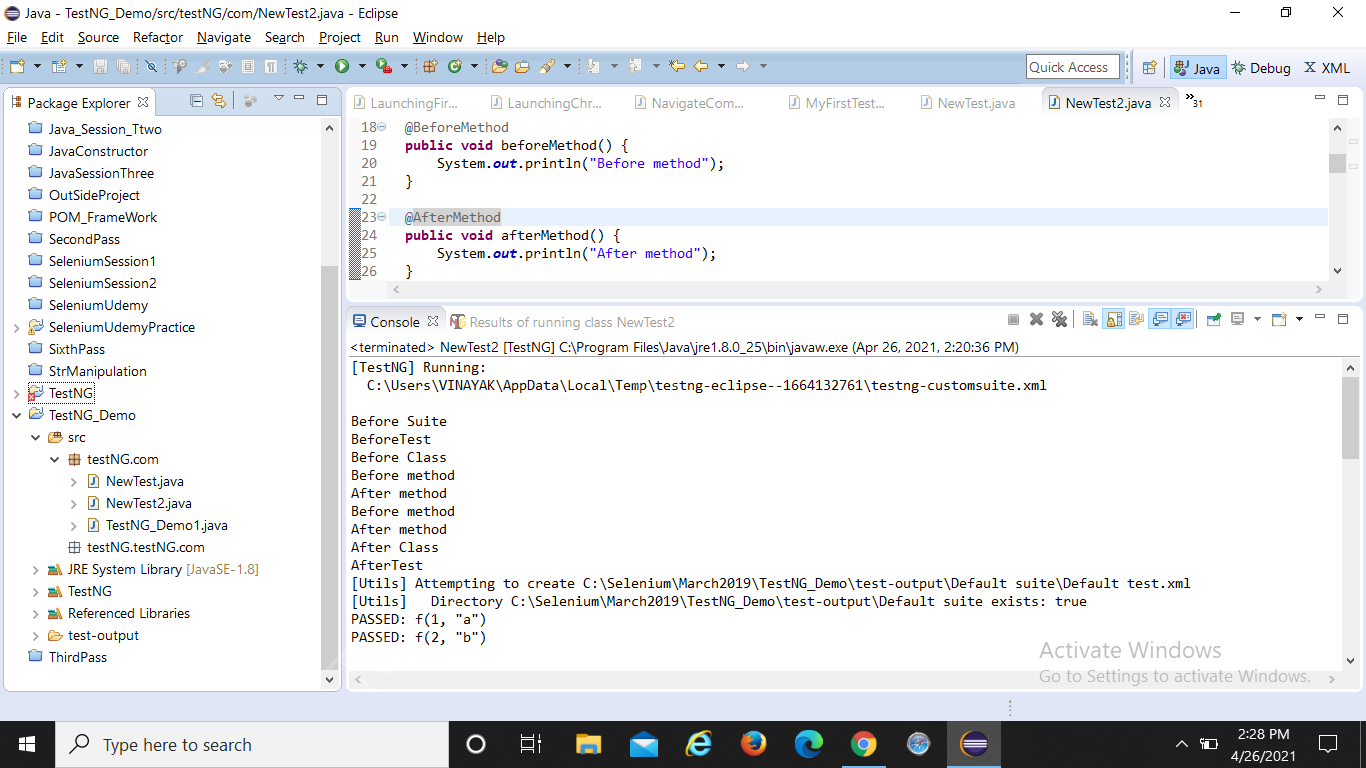Click the Open Type icon in toolbar
Image resolution: width=1366 pixels, height=768 pixels.
coord(500,66)
